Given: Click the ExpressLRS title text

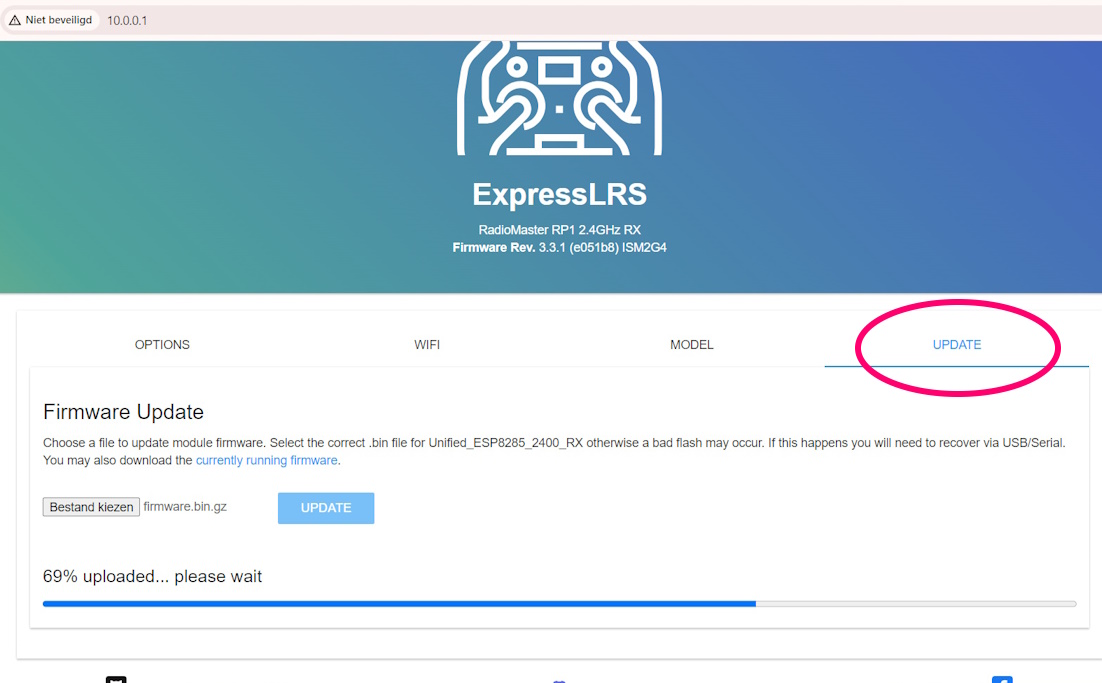Looking at the screenshot, I should (559, 195).
